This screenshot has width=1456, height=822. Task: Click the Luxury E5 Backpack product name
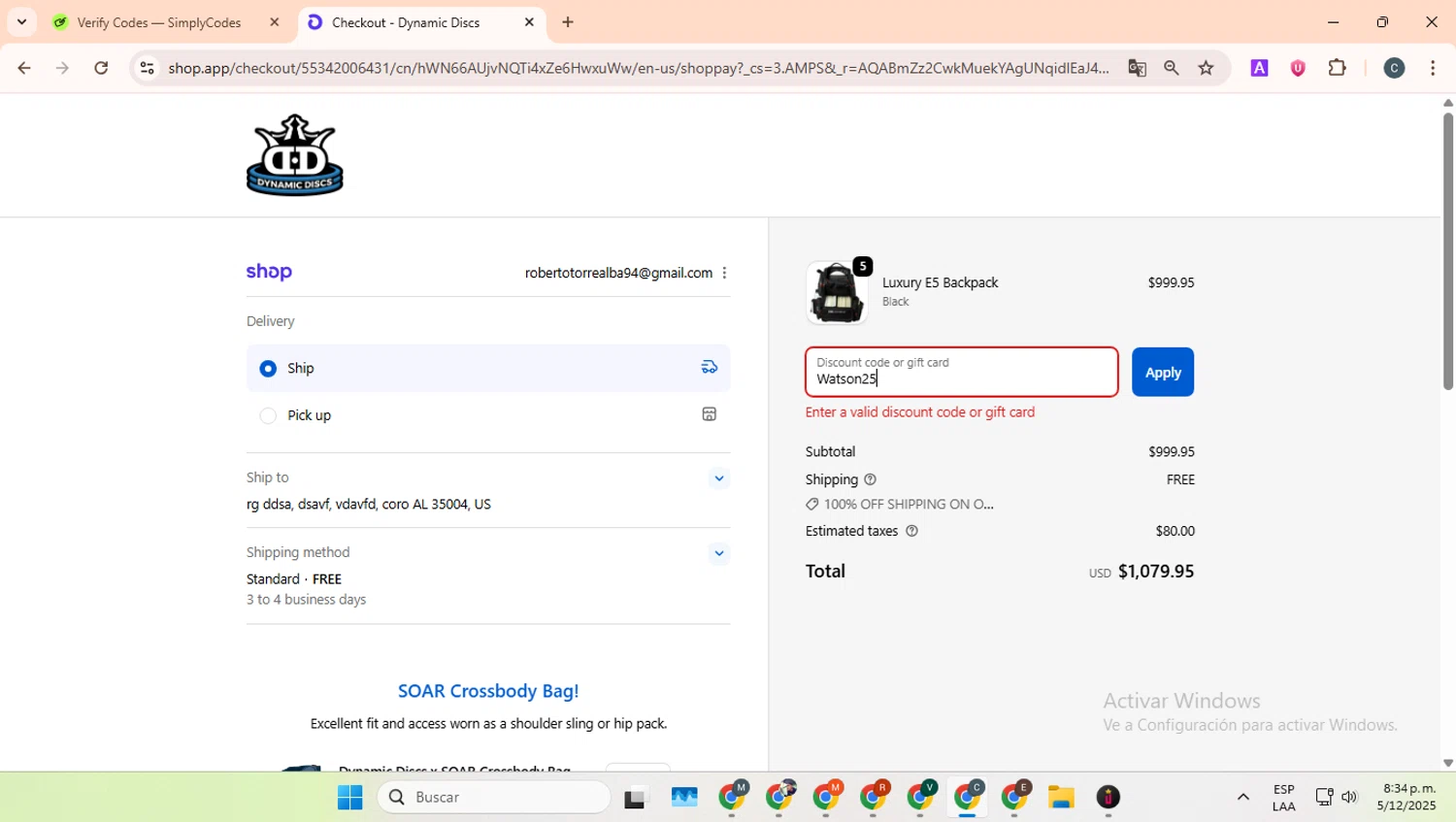tap(940, 282)
